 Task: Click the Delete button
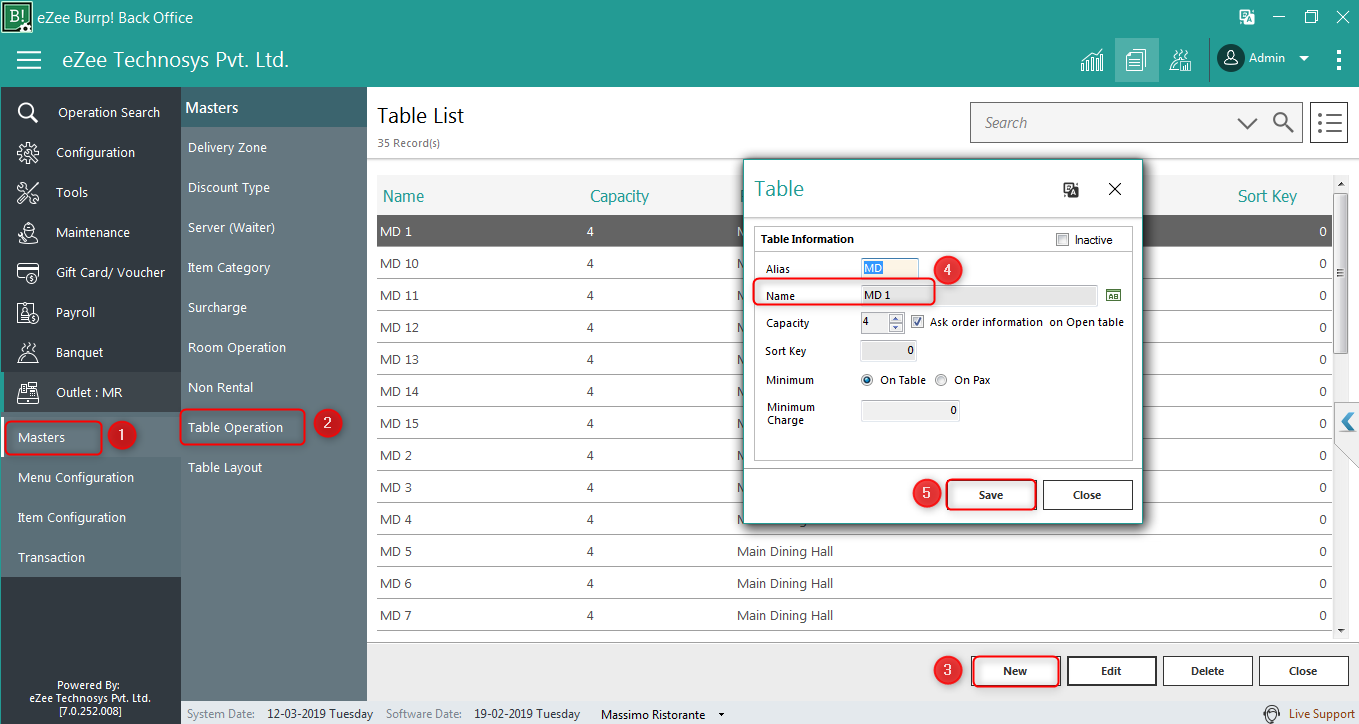(x=1207, y=671)
